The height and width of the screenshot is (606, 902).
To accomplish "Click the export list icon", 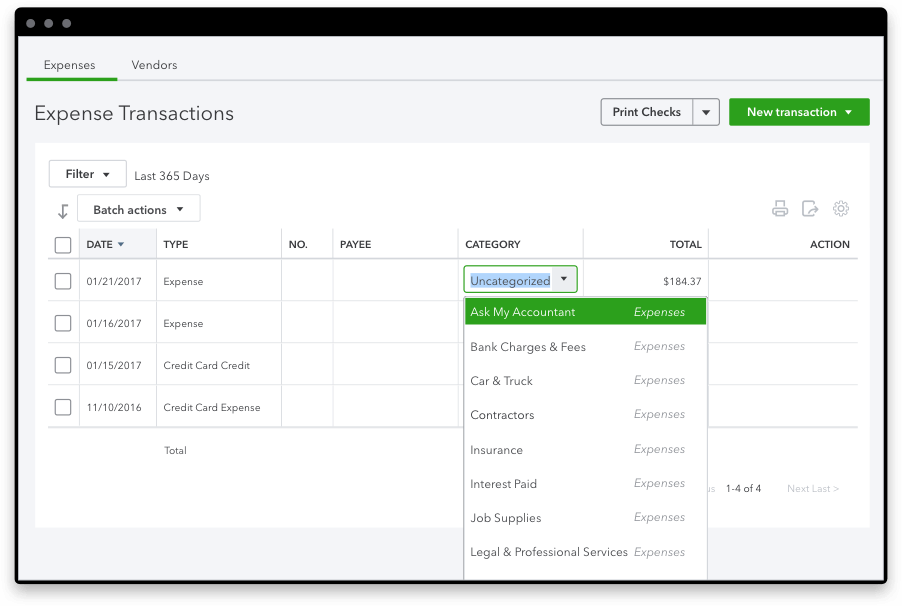I will point(810,209).
